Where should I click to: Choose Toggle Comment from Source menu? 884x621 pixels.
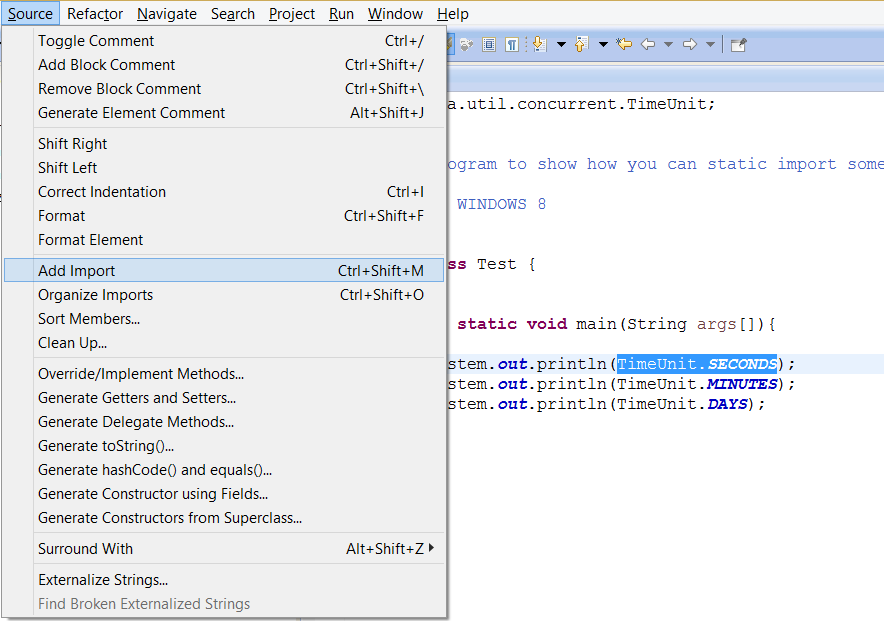224,41
